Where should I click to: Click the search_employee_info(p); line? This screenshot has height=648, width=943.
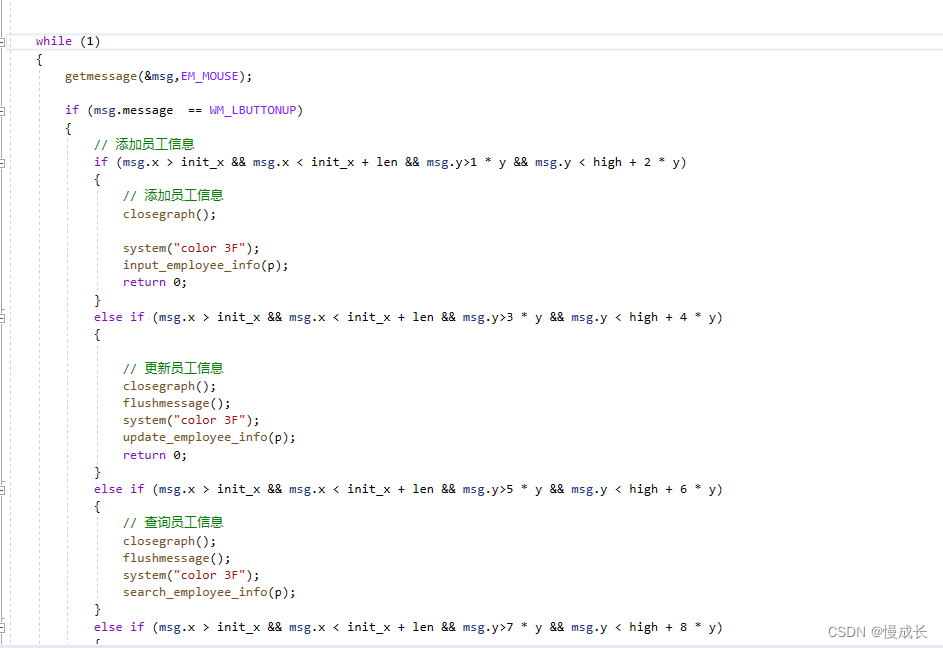(x=209, y=592)
